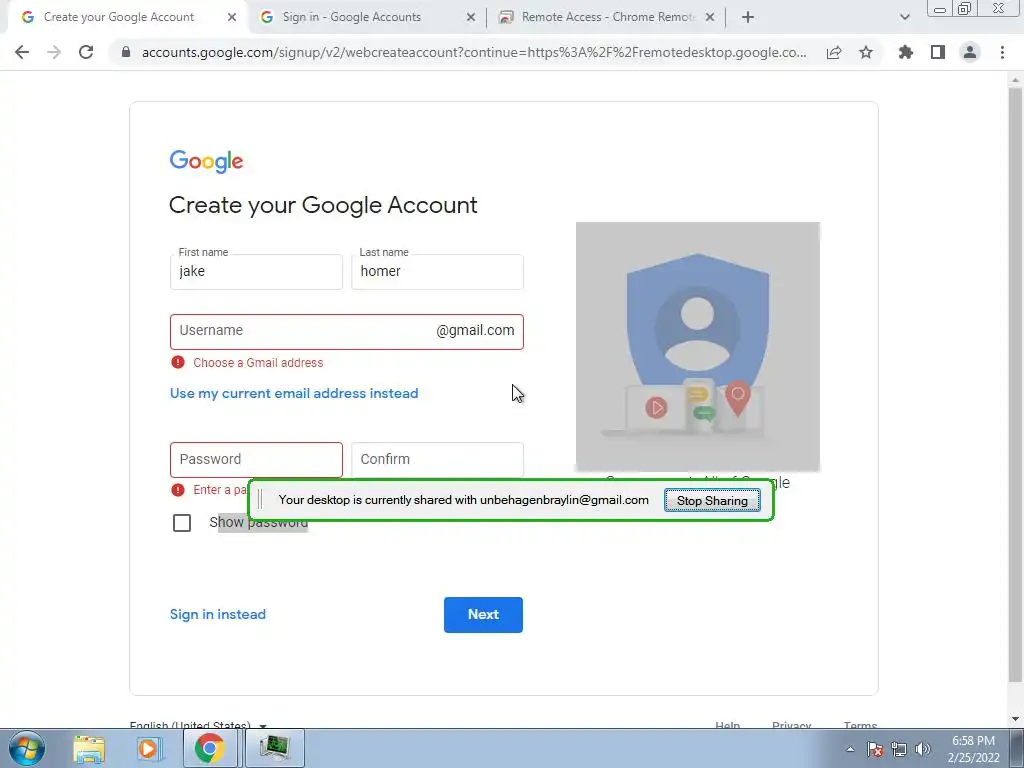Viewport: 1024px width, 768px height.
Task: Share this page using the share icon
Action: click(x=834, y=52)
